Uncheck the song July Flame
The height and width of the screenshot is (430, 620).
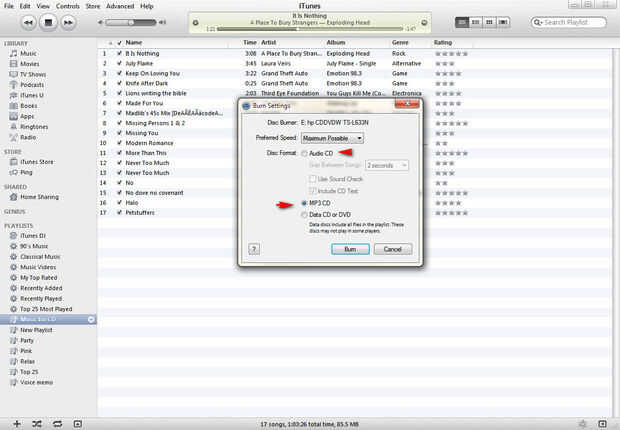119,63
